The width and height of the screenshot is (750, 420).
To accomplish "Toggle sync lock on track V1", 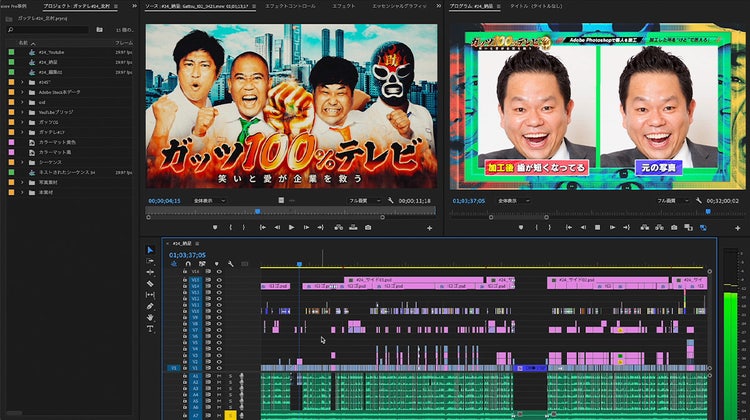I will point(208,368).
